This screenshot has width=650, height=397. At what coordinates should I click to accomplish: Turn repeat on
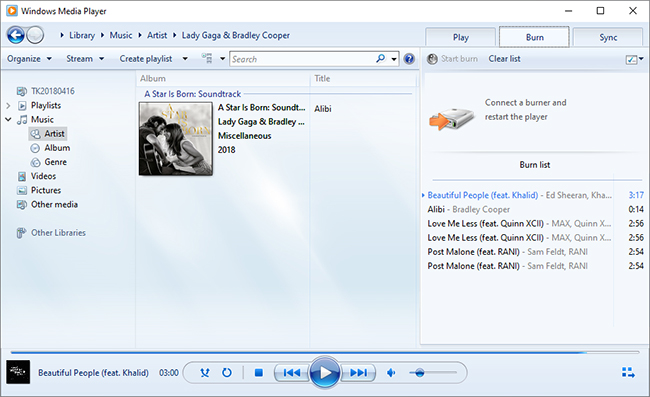click(227, 373)
